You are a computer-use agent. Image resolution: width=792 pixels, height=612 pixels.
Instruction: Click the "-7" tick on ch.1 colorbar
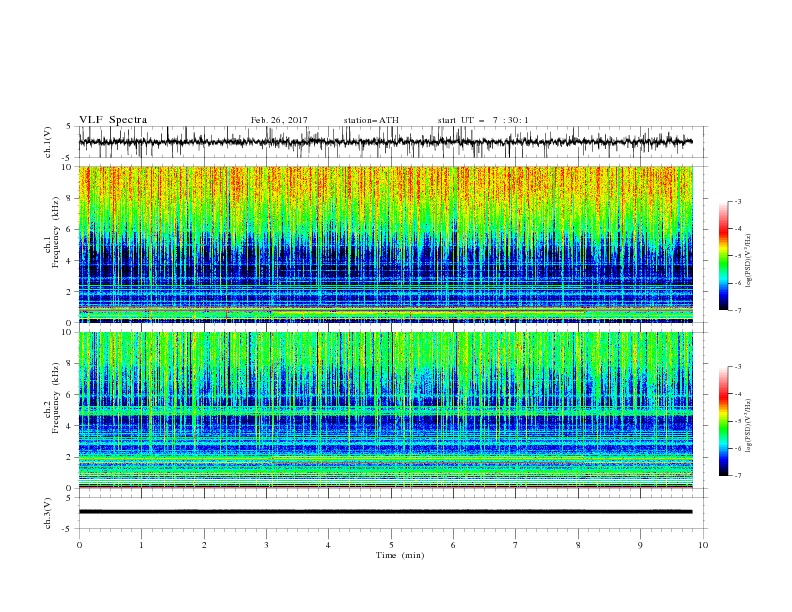[738, 310]
